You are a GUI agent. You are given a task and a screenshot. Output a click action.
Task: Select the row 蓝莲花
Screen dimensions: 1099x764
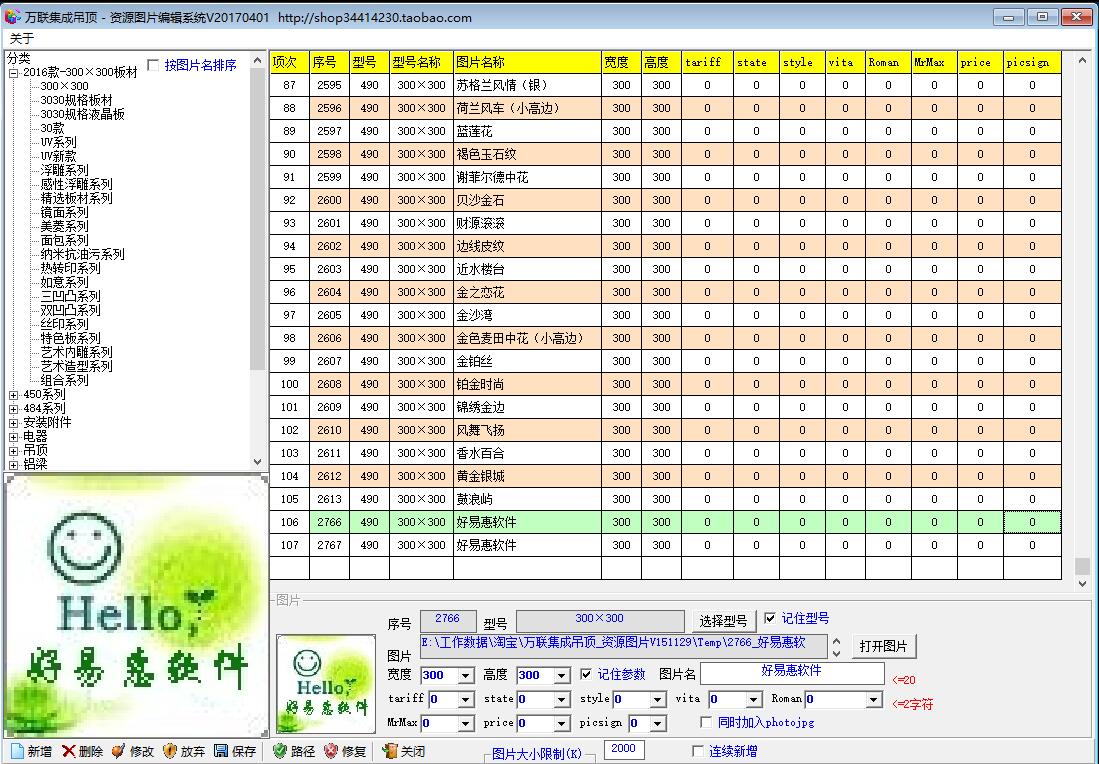point(665,131)
